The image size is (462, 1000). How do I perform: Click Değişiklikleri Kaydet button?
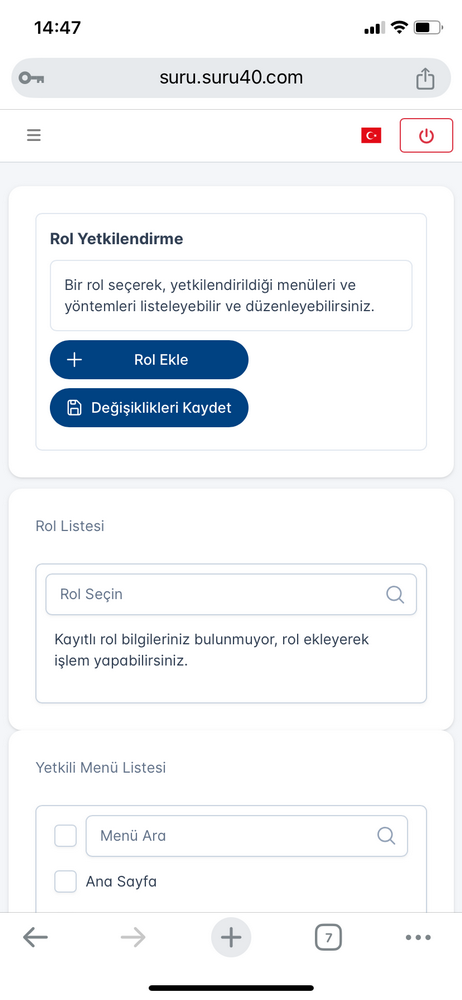[x=149, y=408]
